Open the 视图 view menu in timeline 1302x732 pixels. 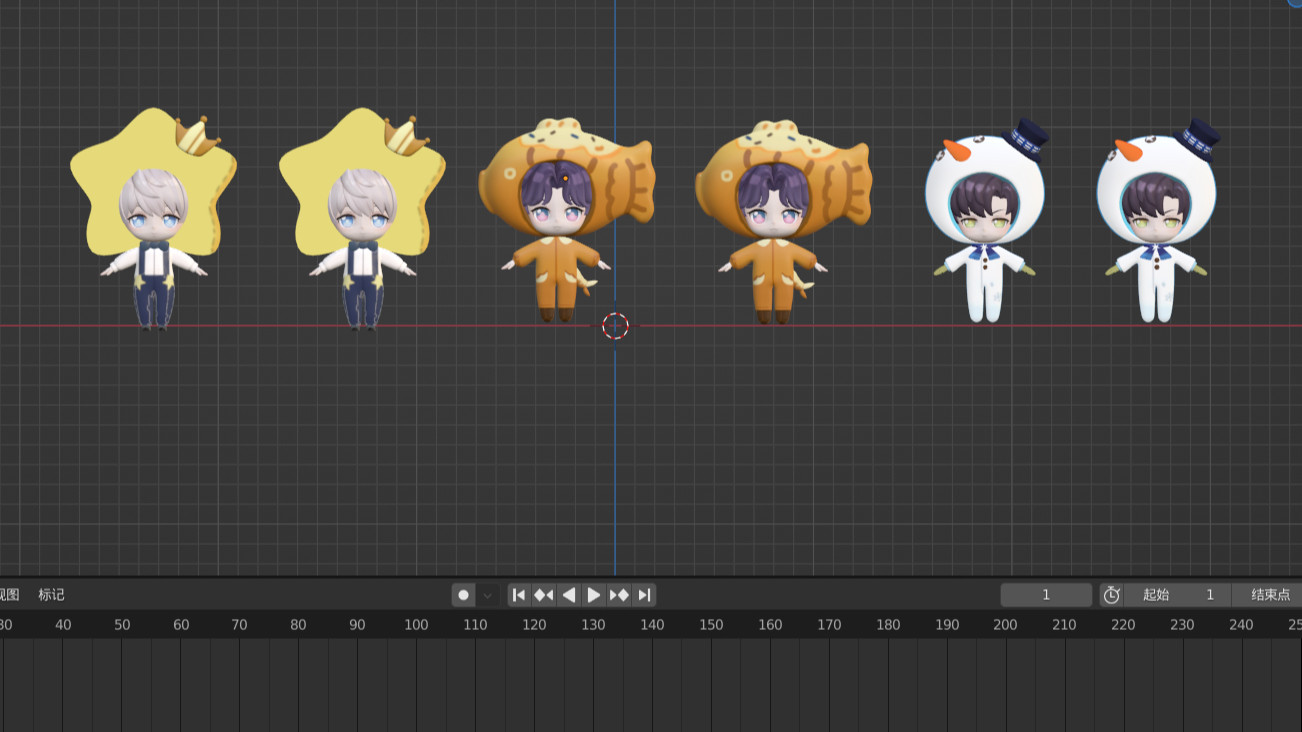click(9, 595)
